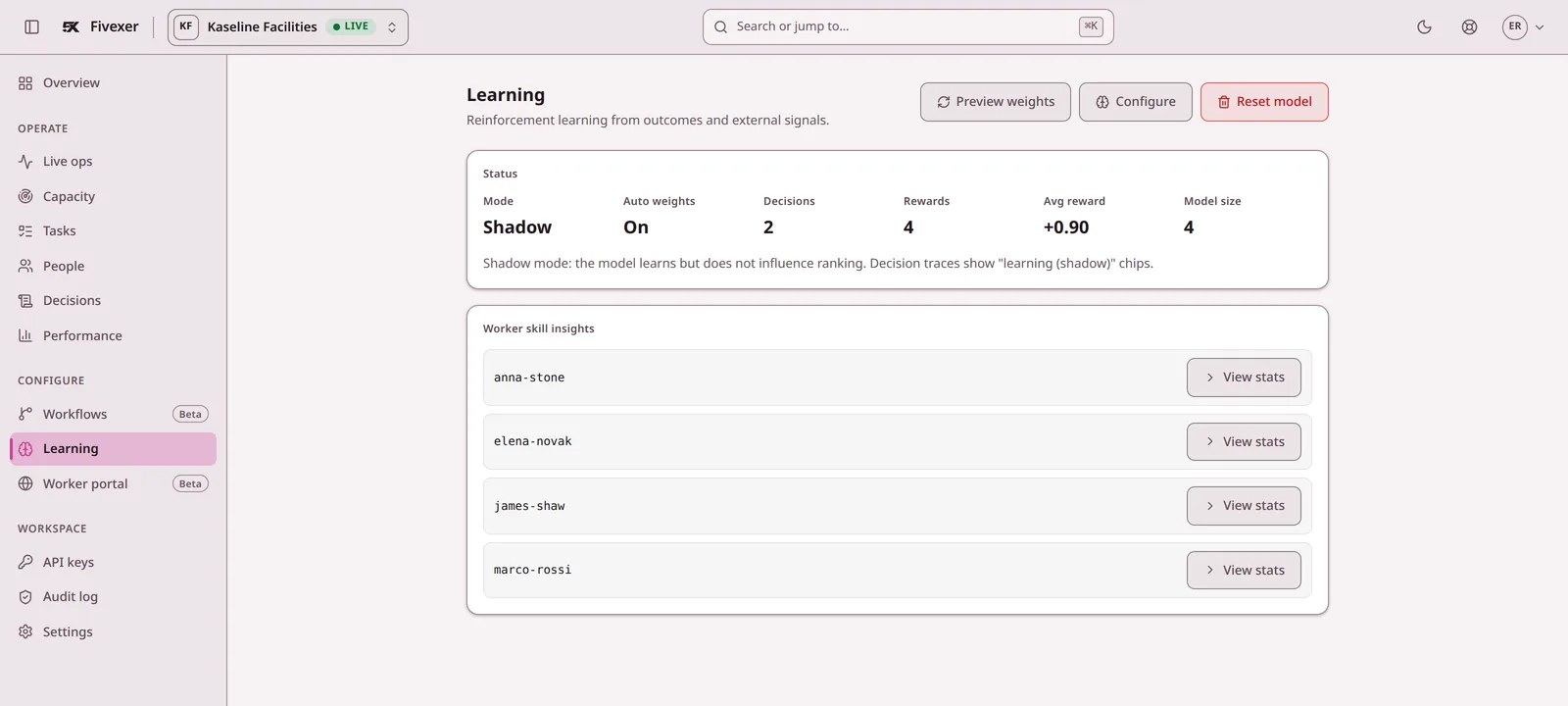
Task: Click the ⌘K shortcut badge
Action: pos(1091,26)
